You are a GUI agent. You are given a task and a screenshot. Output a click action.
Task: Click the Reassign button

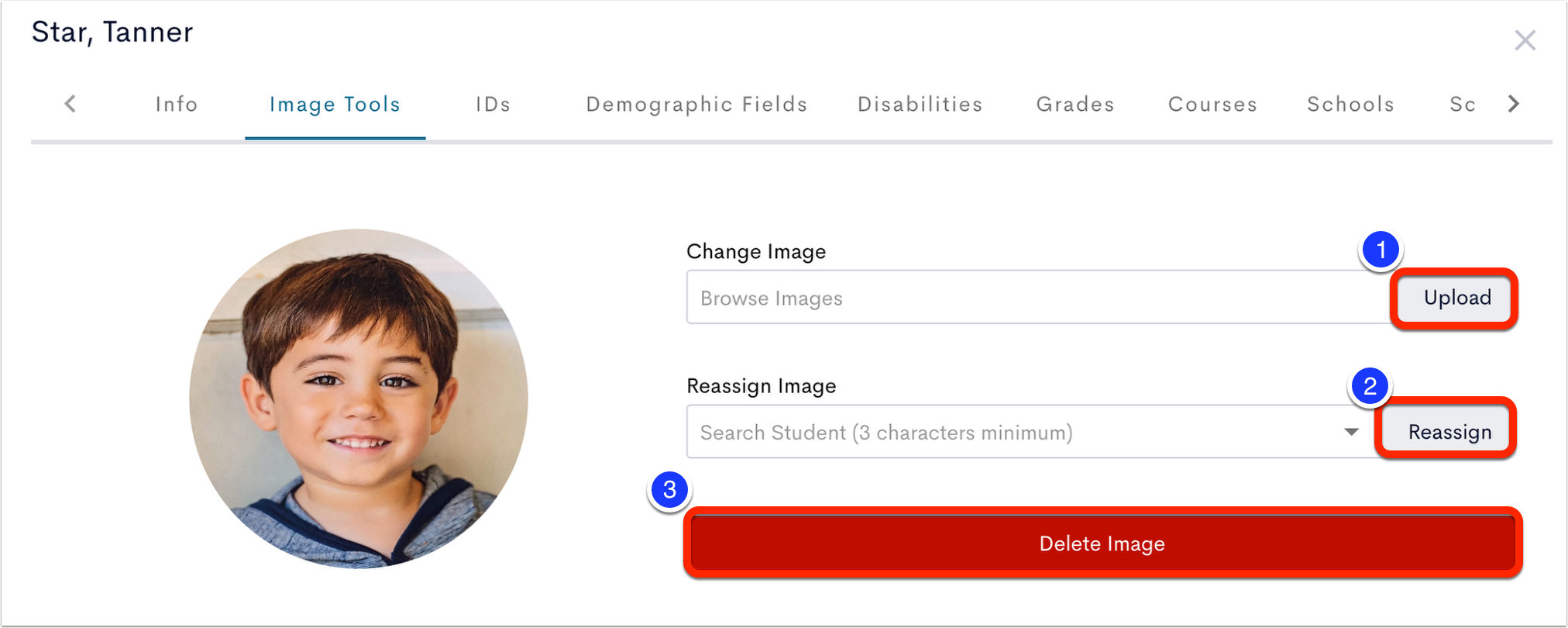pyautogui.click(x=1447, y=431)
